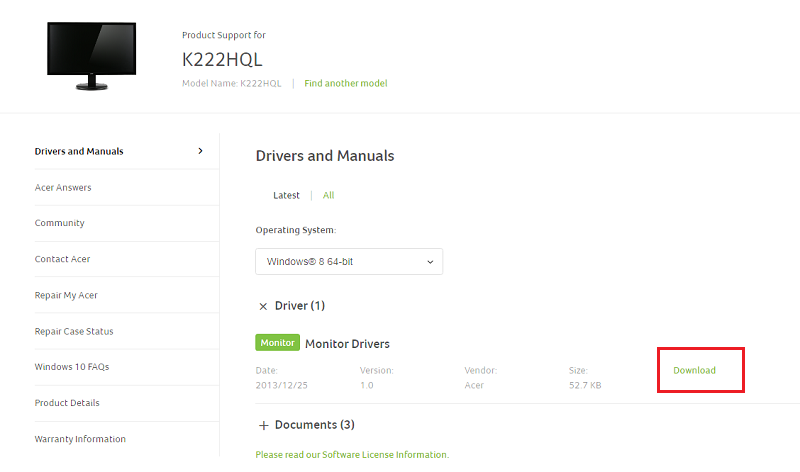Open the Operating System dropdown
The height and width of the screenshot is (472, 800).
(349, 261)
